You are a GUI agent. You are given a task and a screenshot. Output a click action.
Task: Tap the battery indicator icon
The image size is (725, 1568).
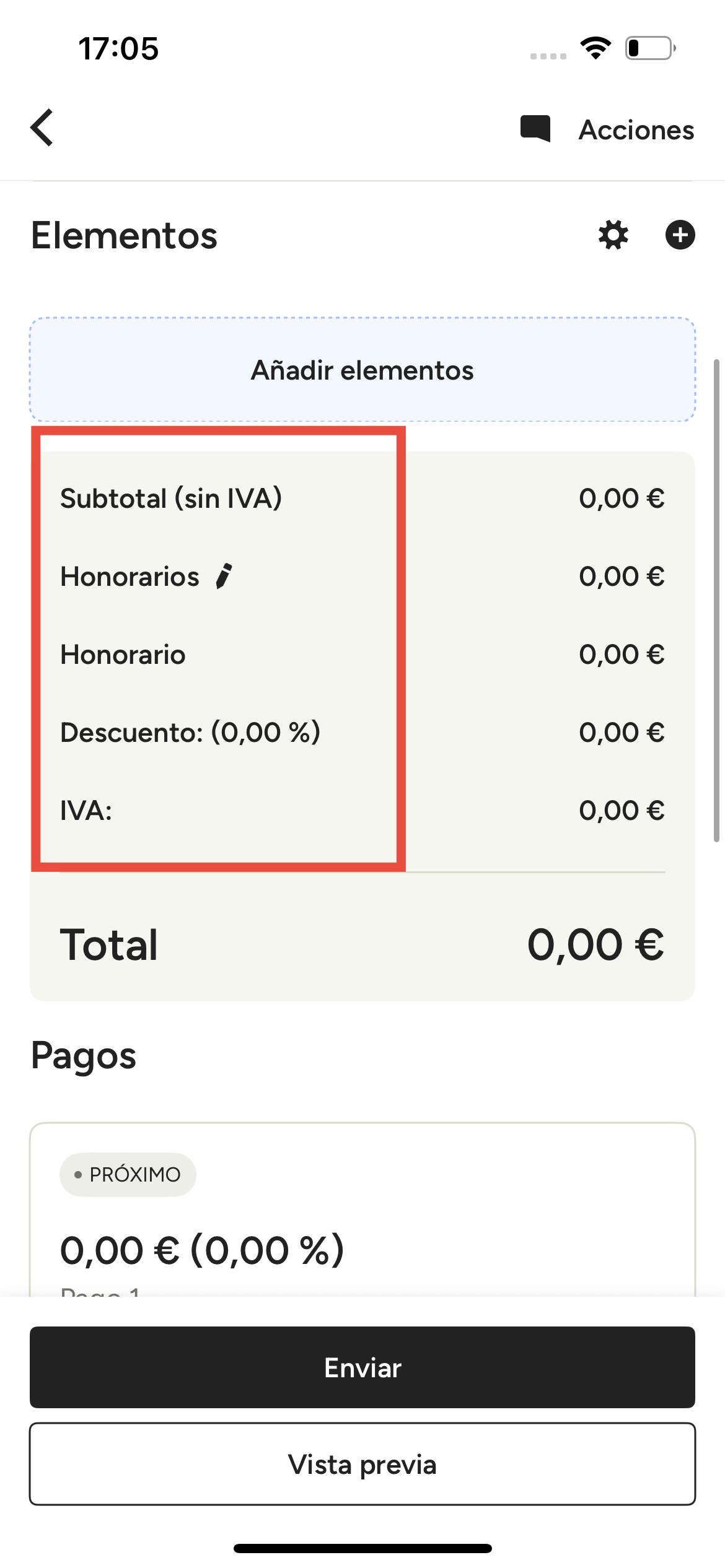[649, 48]
